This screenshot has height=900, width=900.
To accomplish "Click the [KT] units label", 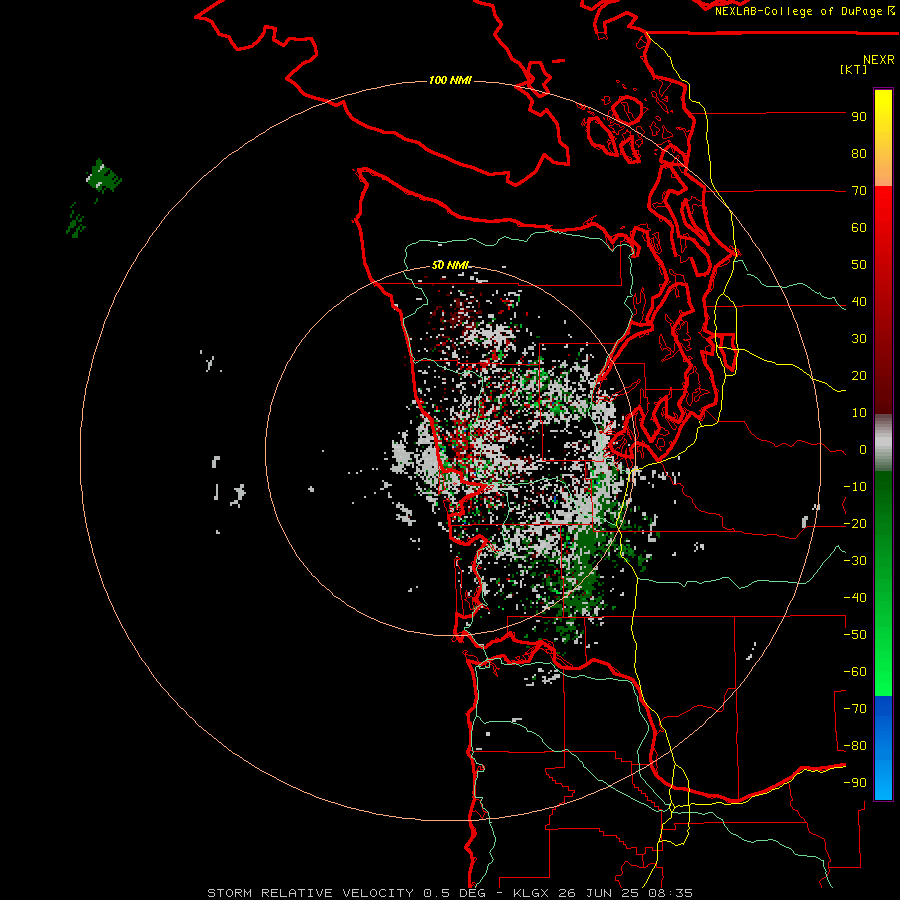I will tap(854, 69).
